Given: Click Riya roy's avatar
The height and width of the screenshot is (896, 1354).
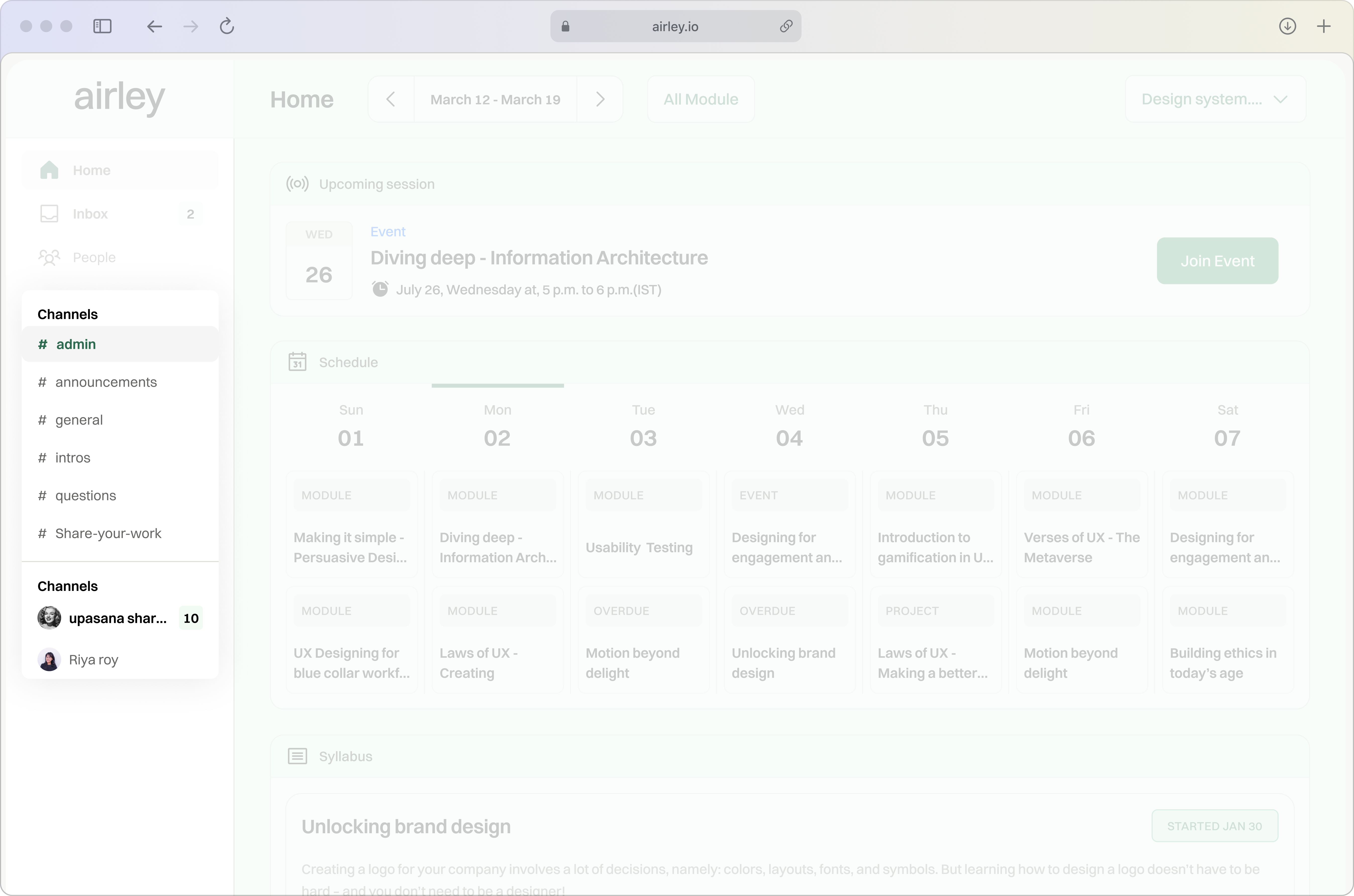Looking at the screenshot, I should pyautogui.click(x=49, y=659).
